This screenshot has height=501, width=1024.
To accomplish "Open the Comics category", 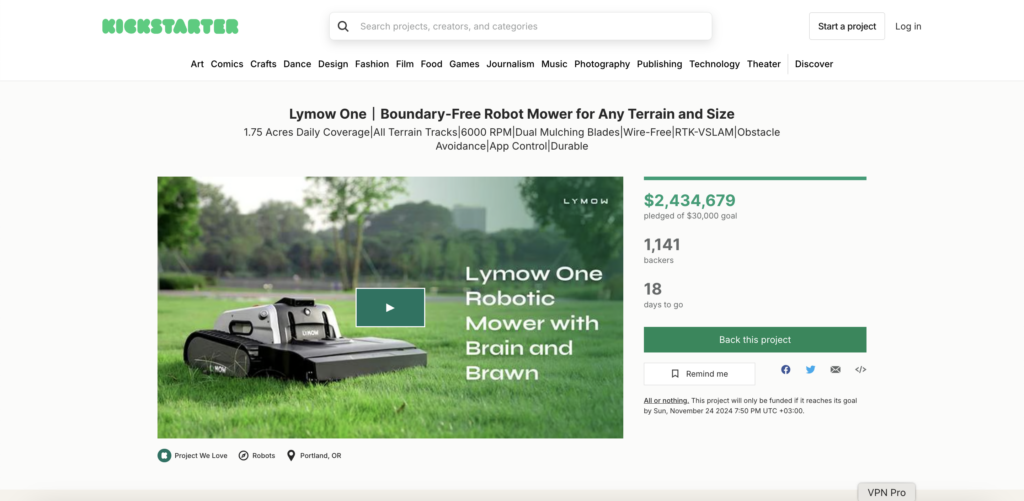I will point(227,64).
